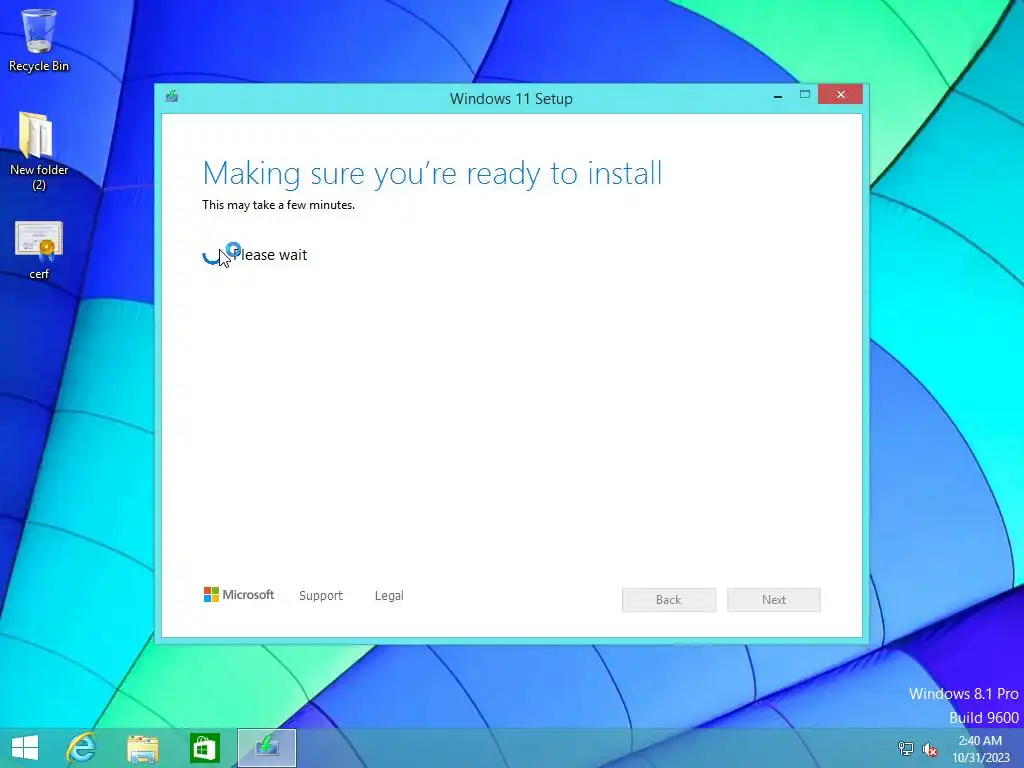1024x768 pixels.
Task: Click the "Making sure you're ready to install" heading
Action: [432, 174]
